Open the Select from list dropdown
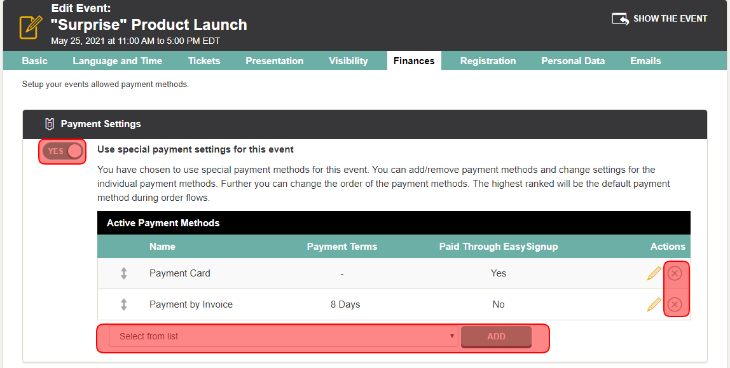The width and height of the screenshot is (730, 368). click(284, 336)
